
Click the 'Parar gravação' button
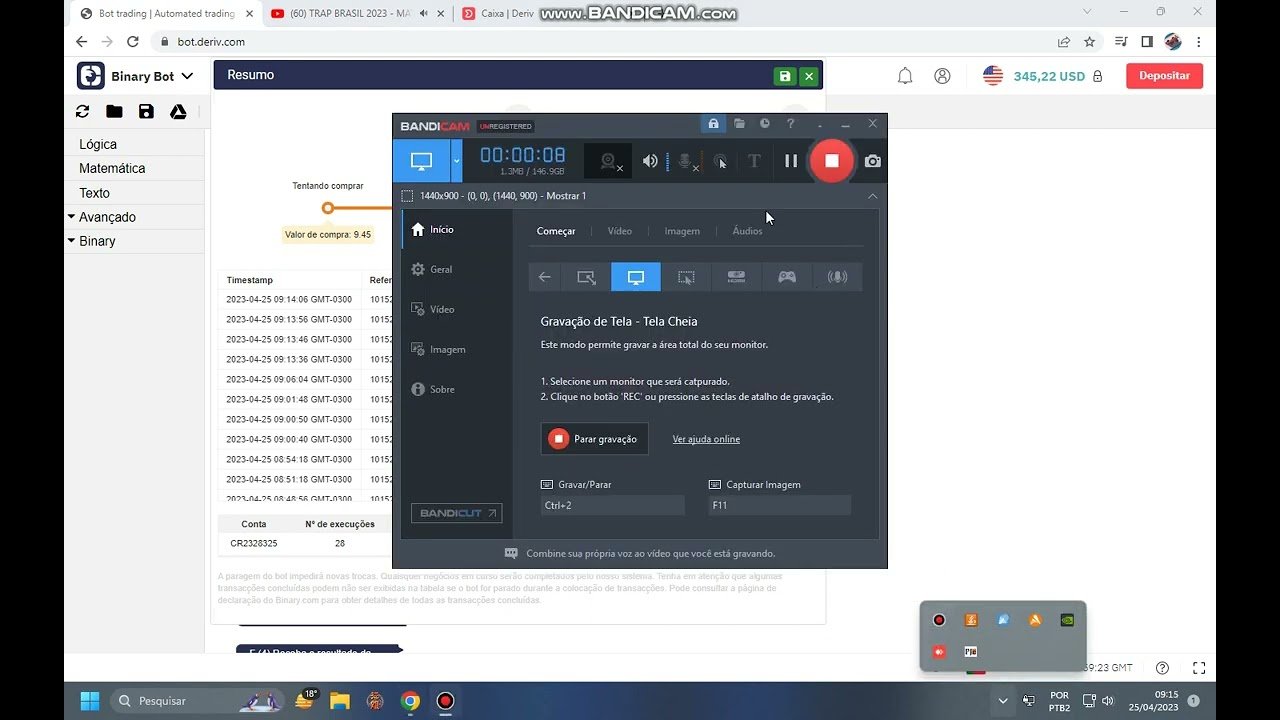coord(594,438)
